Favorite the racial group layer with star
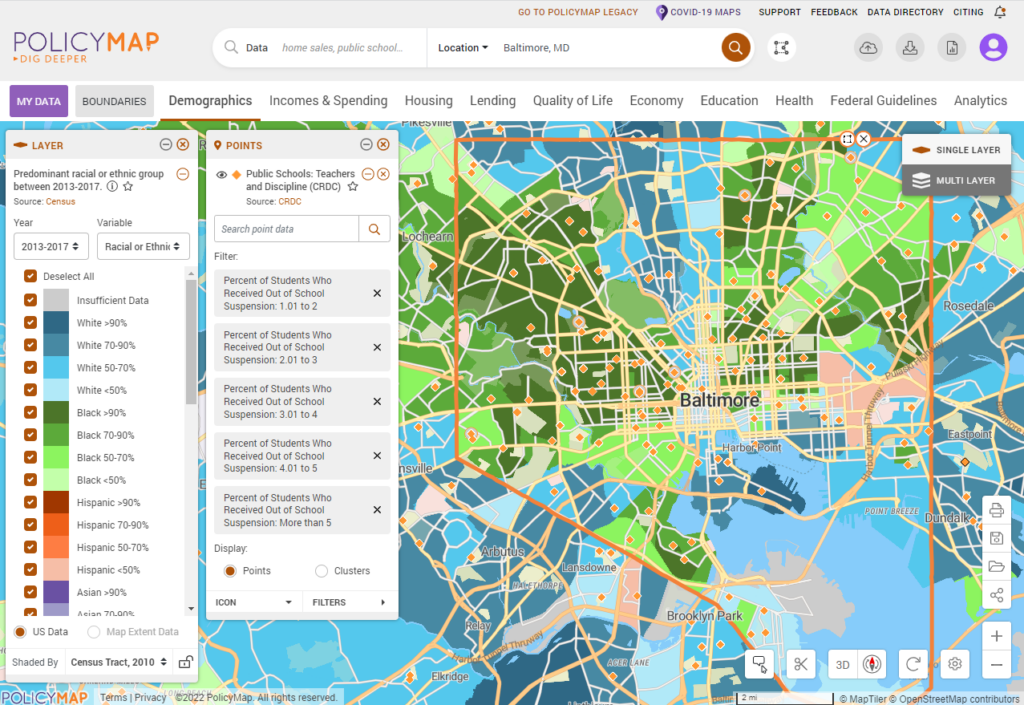 (x=128, y=187)
